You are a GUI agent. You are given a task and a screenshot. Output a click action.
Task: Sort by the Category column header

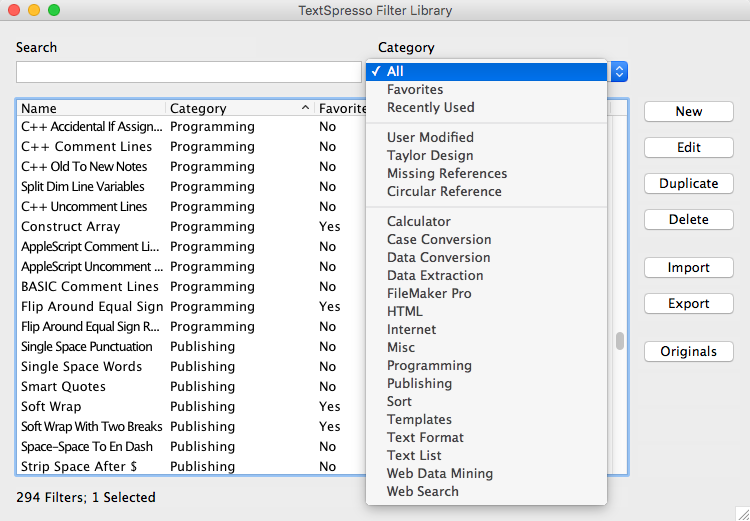click(x=240, y=109)
